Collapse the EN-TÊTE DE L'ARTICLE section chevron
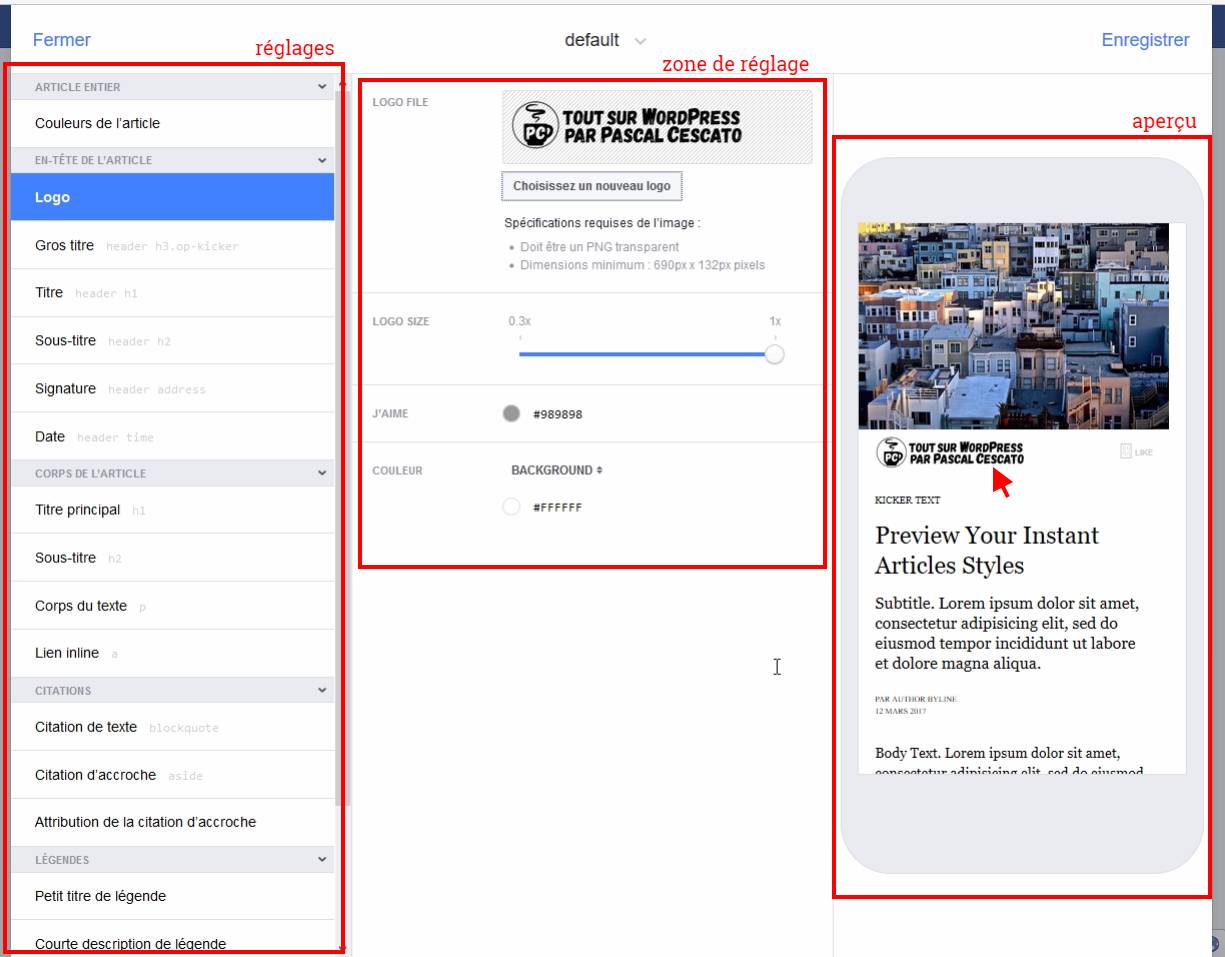Screen dimensions: 1225x957 (322, 160)
